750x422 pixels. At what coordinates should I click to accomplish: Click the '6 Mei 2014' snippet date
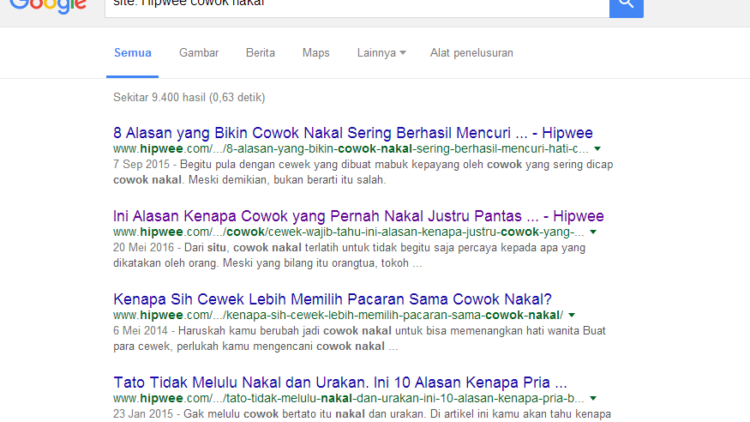[x=141, y=331]
